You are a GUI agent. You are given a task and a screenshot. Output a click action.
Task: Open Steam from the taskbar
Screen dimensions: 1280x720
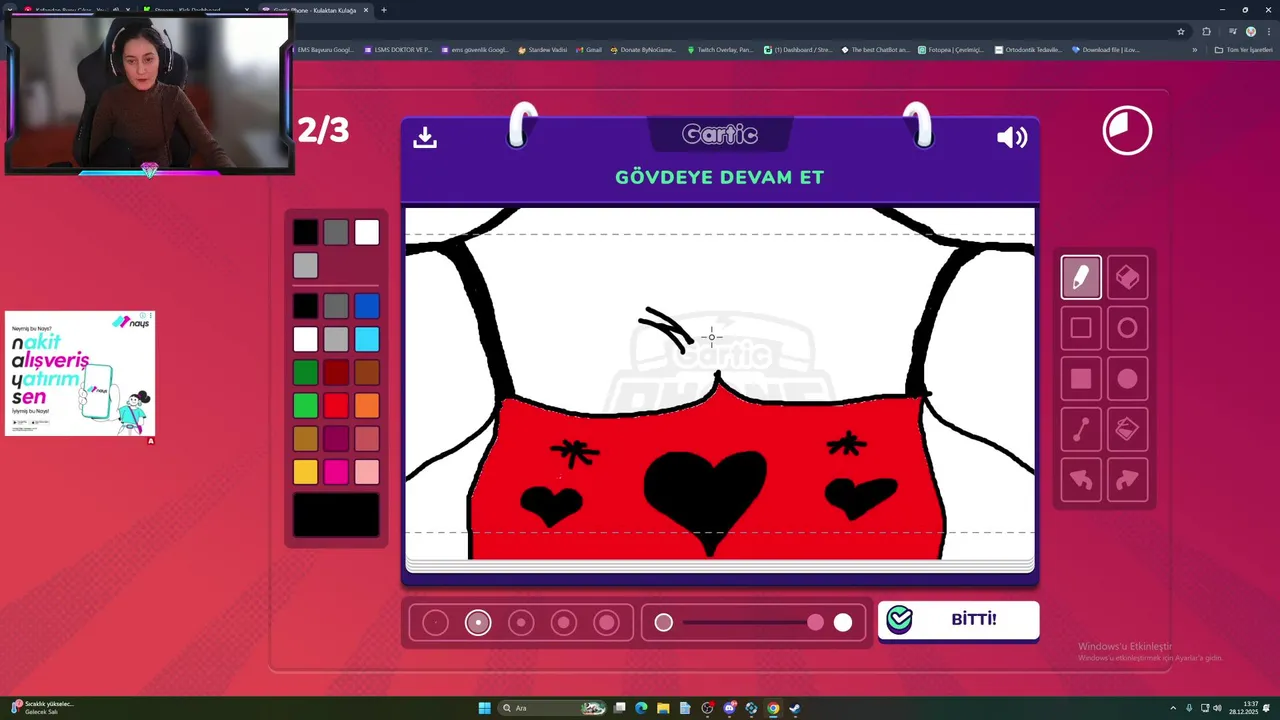pos(795,708)
